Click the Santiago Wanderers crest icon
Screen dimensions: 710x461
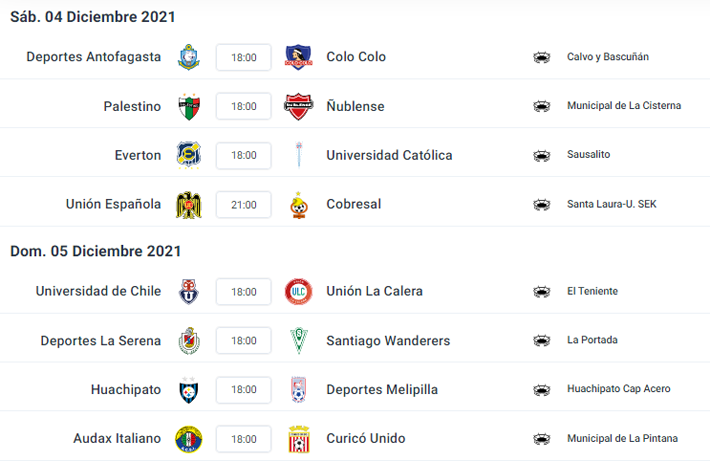[298, 340]
